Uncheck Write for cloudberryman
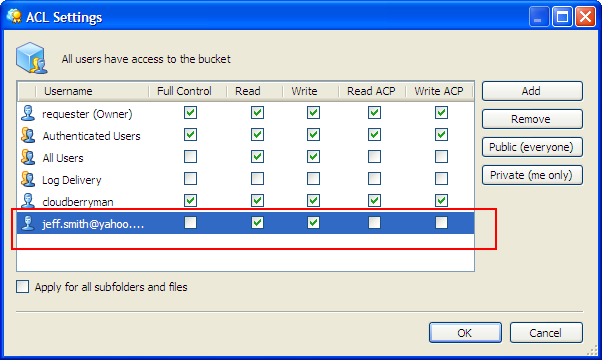602x360 pixels. click(313, 200)
